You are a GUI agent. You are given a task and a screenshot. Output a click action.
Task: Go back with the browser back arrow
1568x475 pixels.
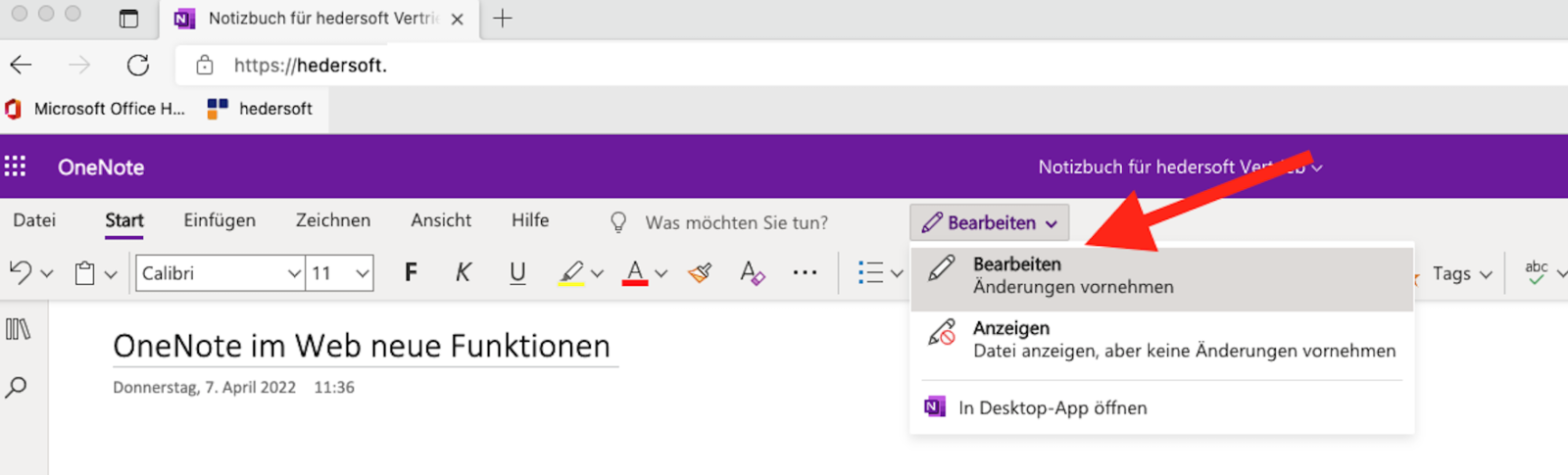click(x=21, y=65)
